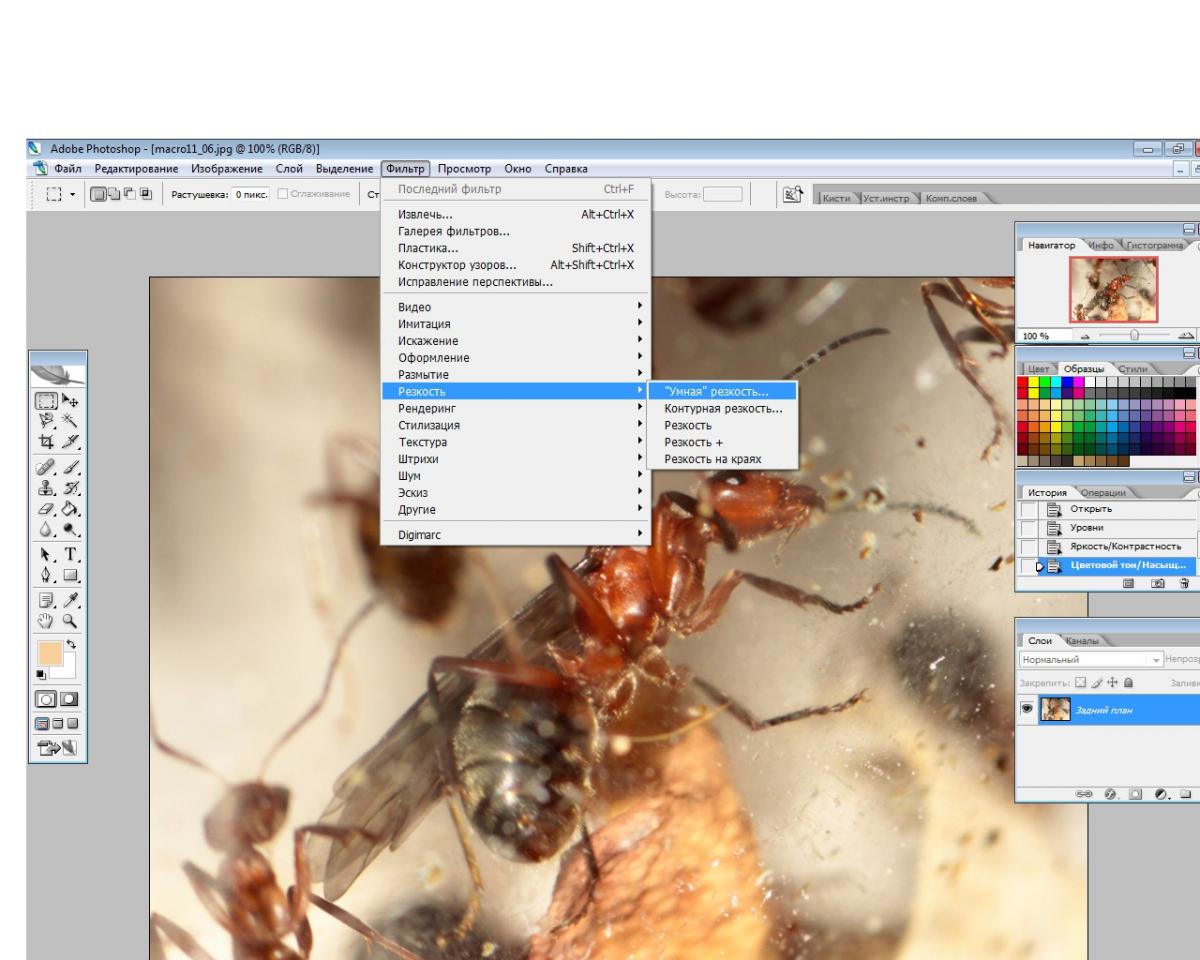The image size is (1200, 960).
Task: Create new snapshot in History panel
Action: coord(1158,582)
